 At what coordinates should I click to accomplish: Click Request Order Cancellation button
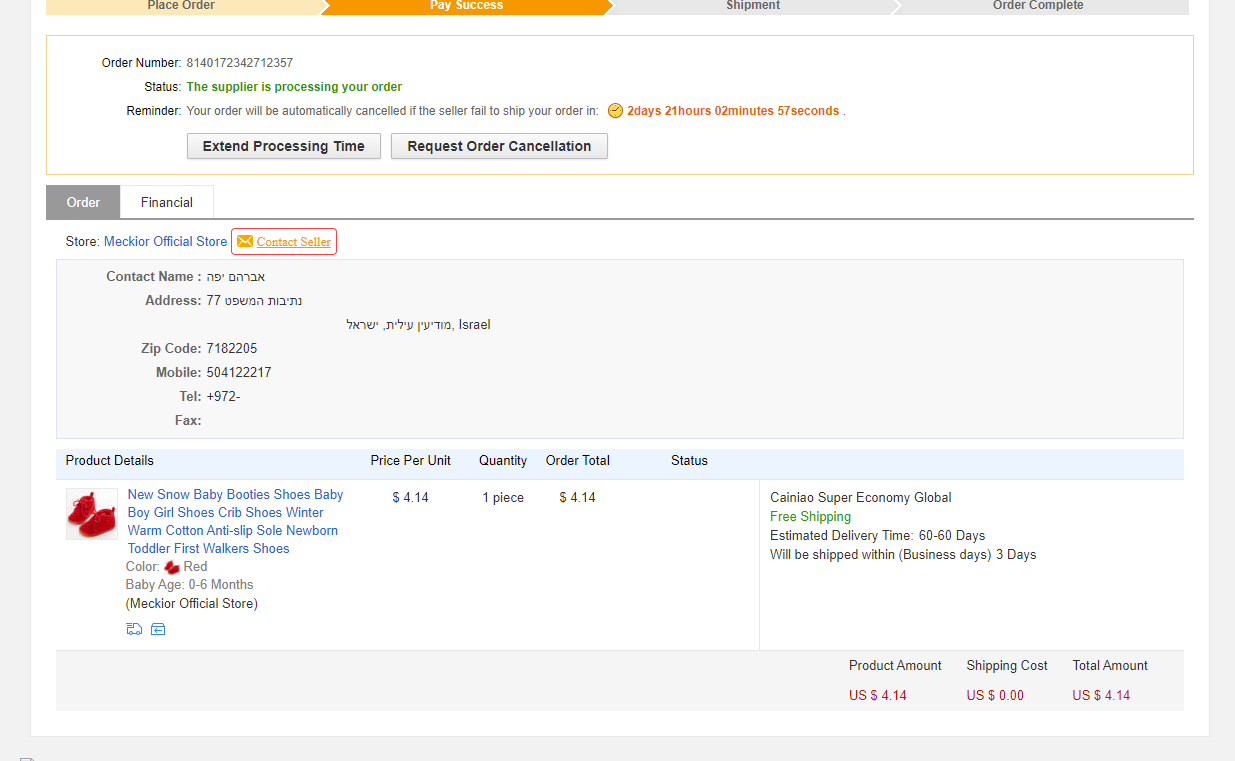[499, 146]
